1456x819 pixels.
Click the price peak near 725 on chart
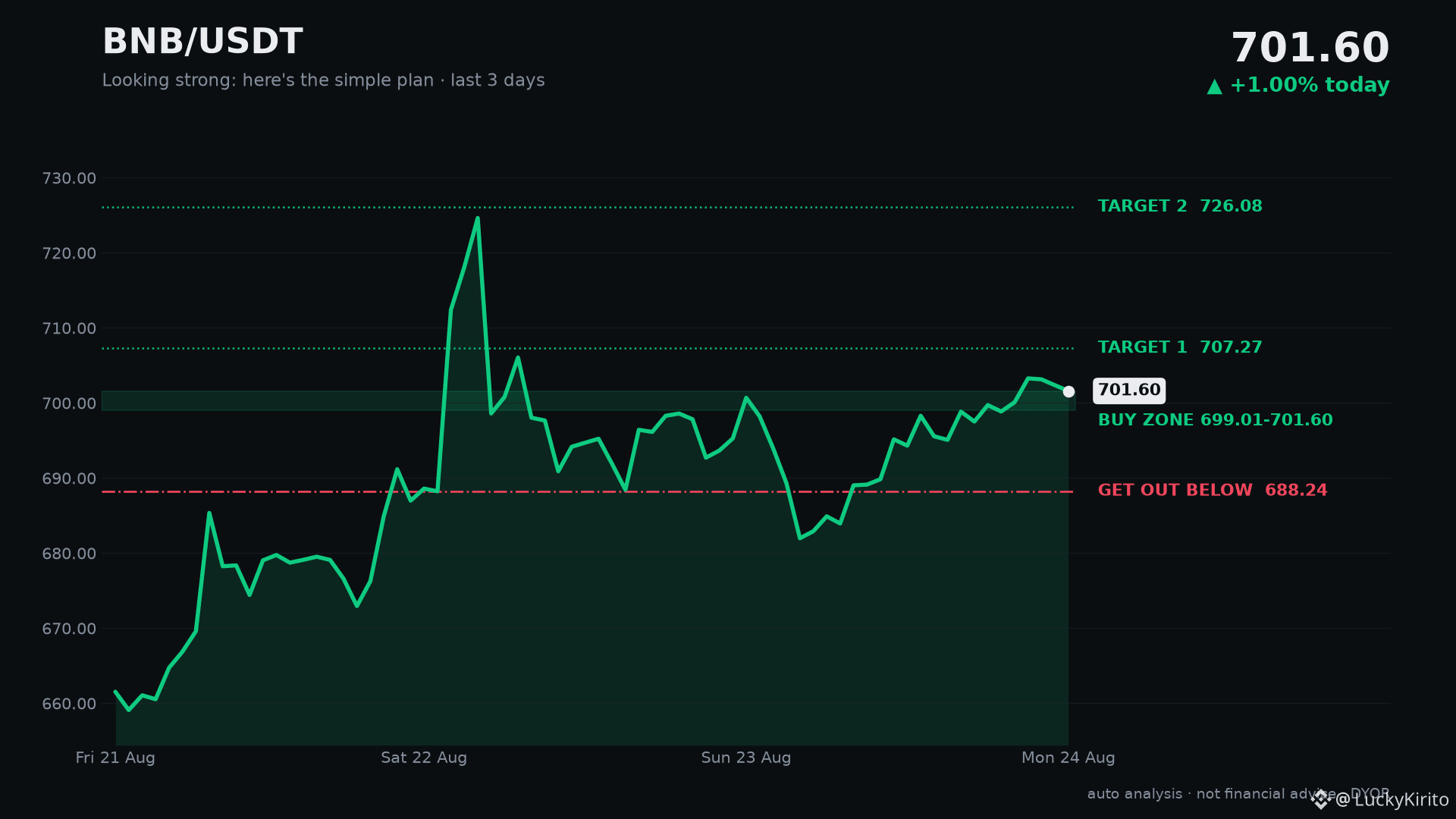click(x=477, y=218)
